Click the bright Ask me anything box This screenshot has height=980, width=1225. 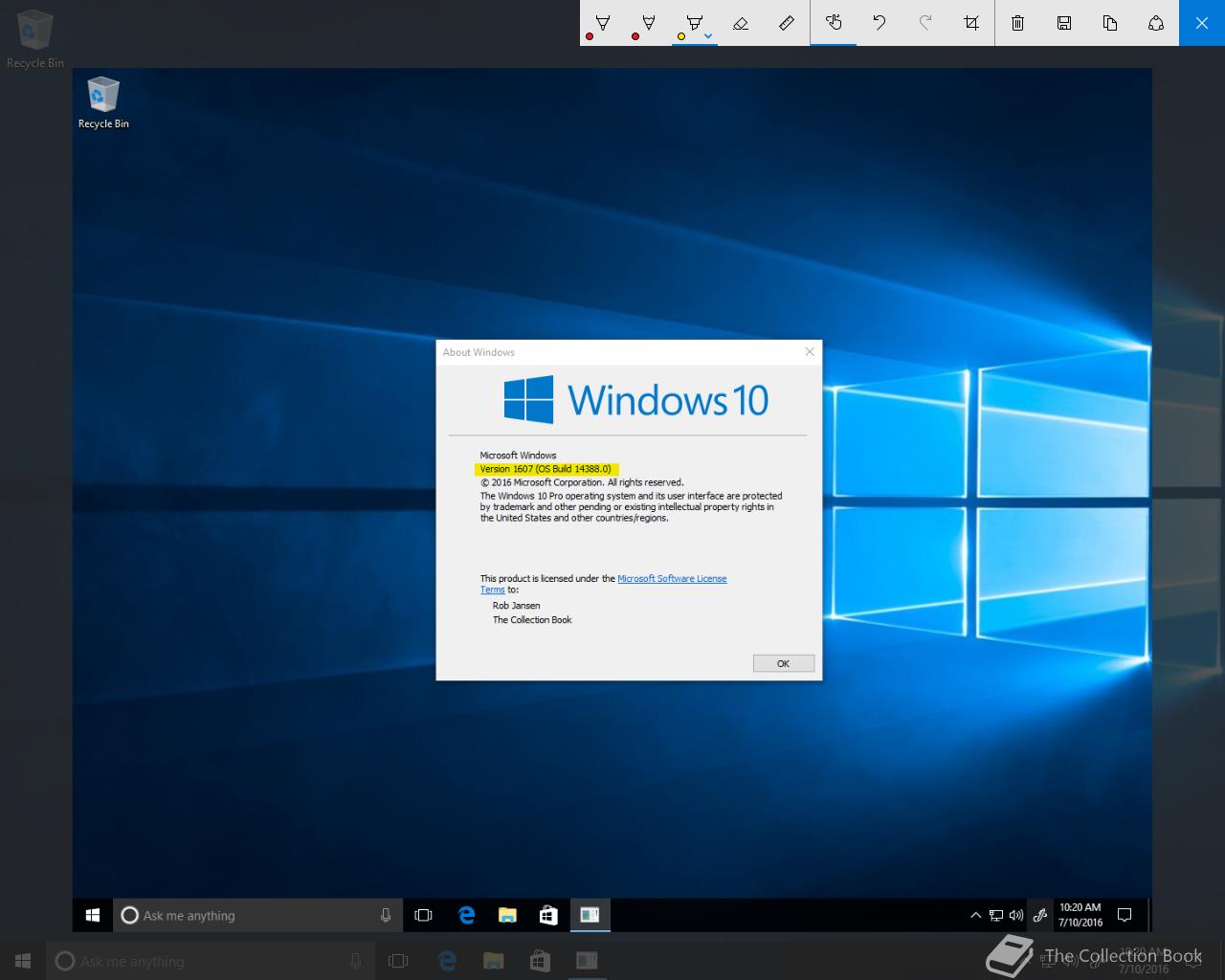257,916
